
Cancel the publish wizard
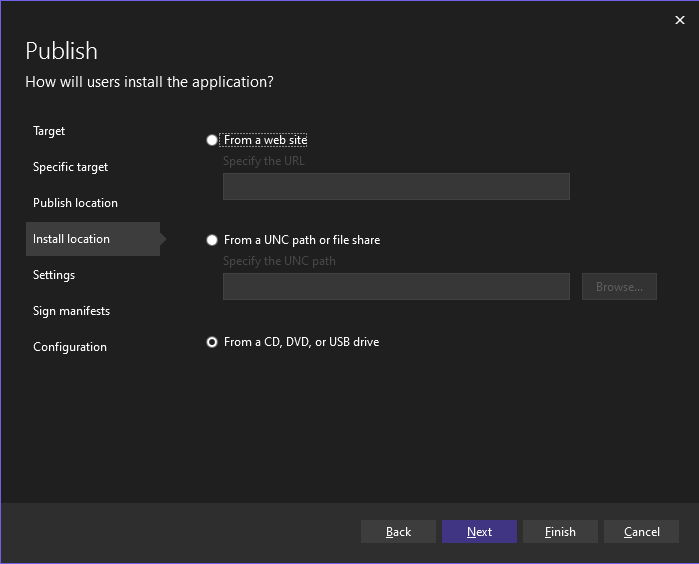click(641, 532)
